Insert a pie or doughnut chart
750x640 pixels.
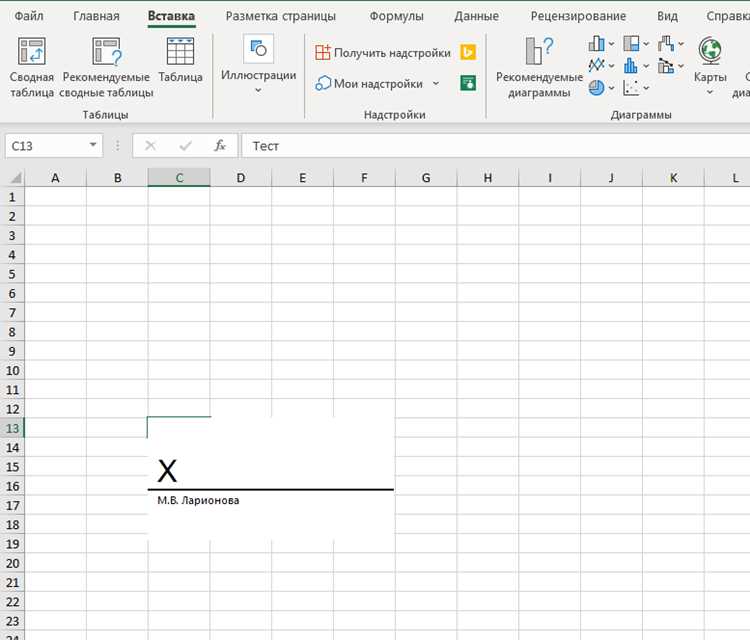click(596, 88)
